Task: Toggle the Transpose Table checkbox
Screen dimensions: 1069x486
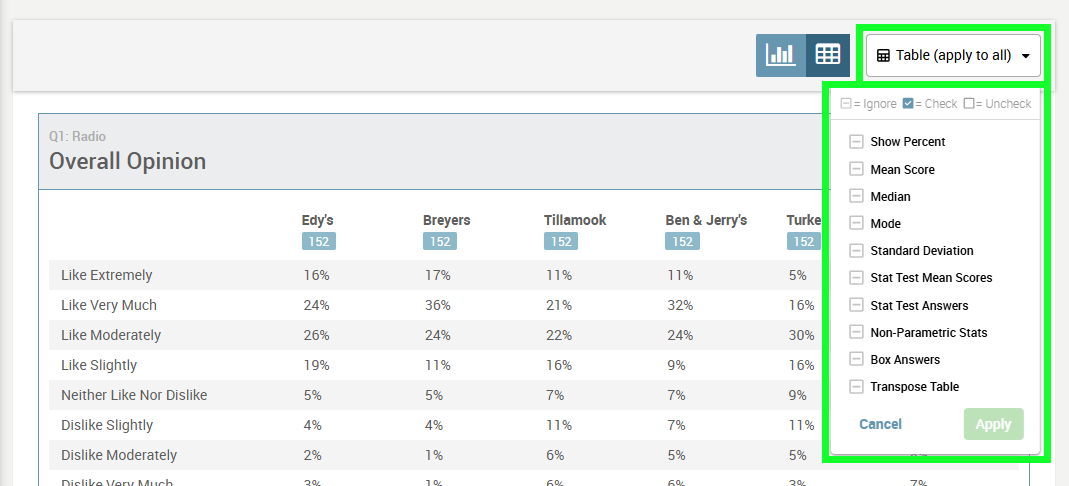Action: point(856,386)
